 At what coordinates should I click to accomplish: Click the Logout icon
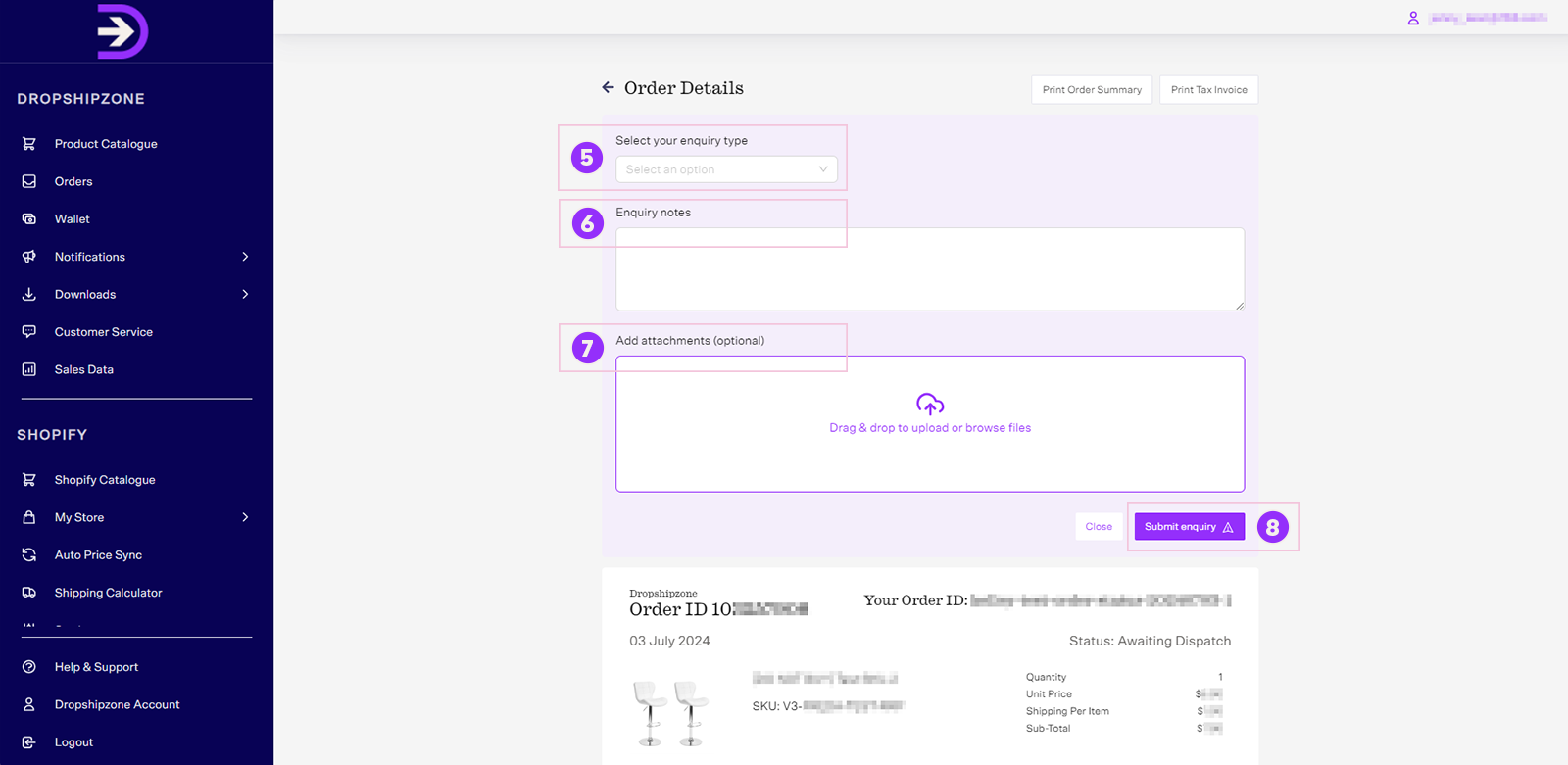point(29,742)
